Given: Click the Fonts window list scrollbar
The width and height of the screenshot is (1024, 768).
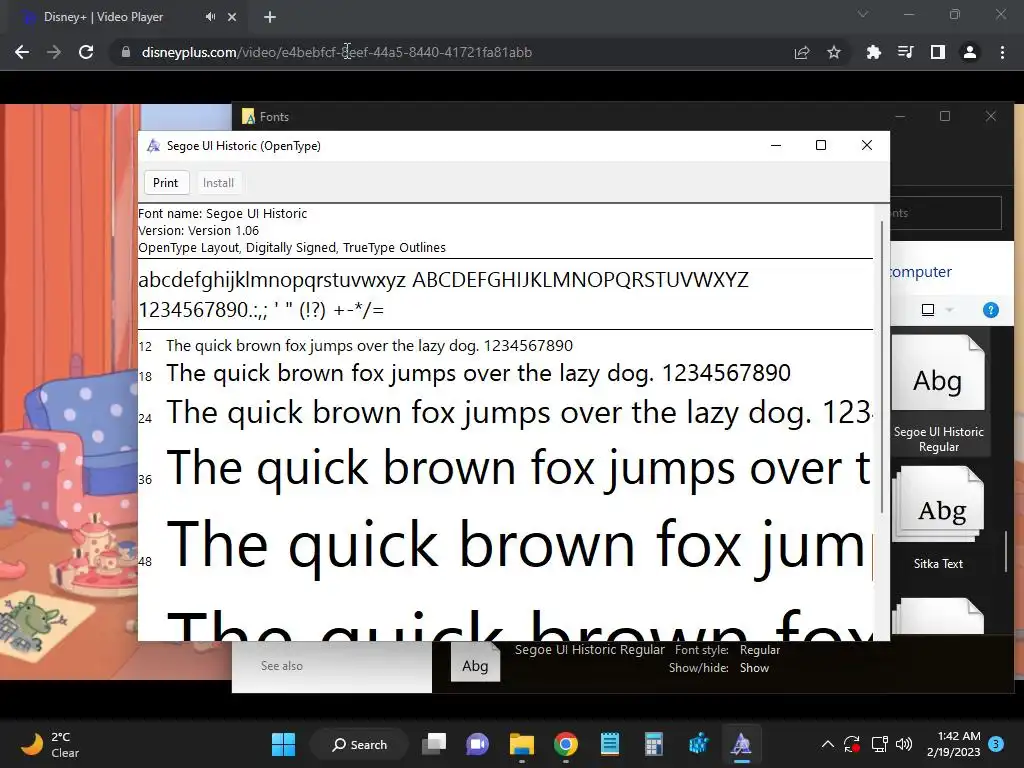Looking at the screenshot, I should point(1006,552).
